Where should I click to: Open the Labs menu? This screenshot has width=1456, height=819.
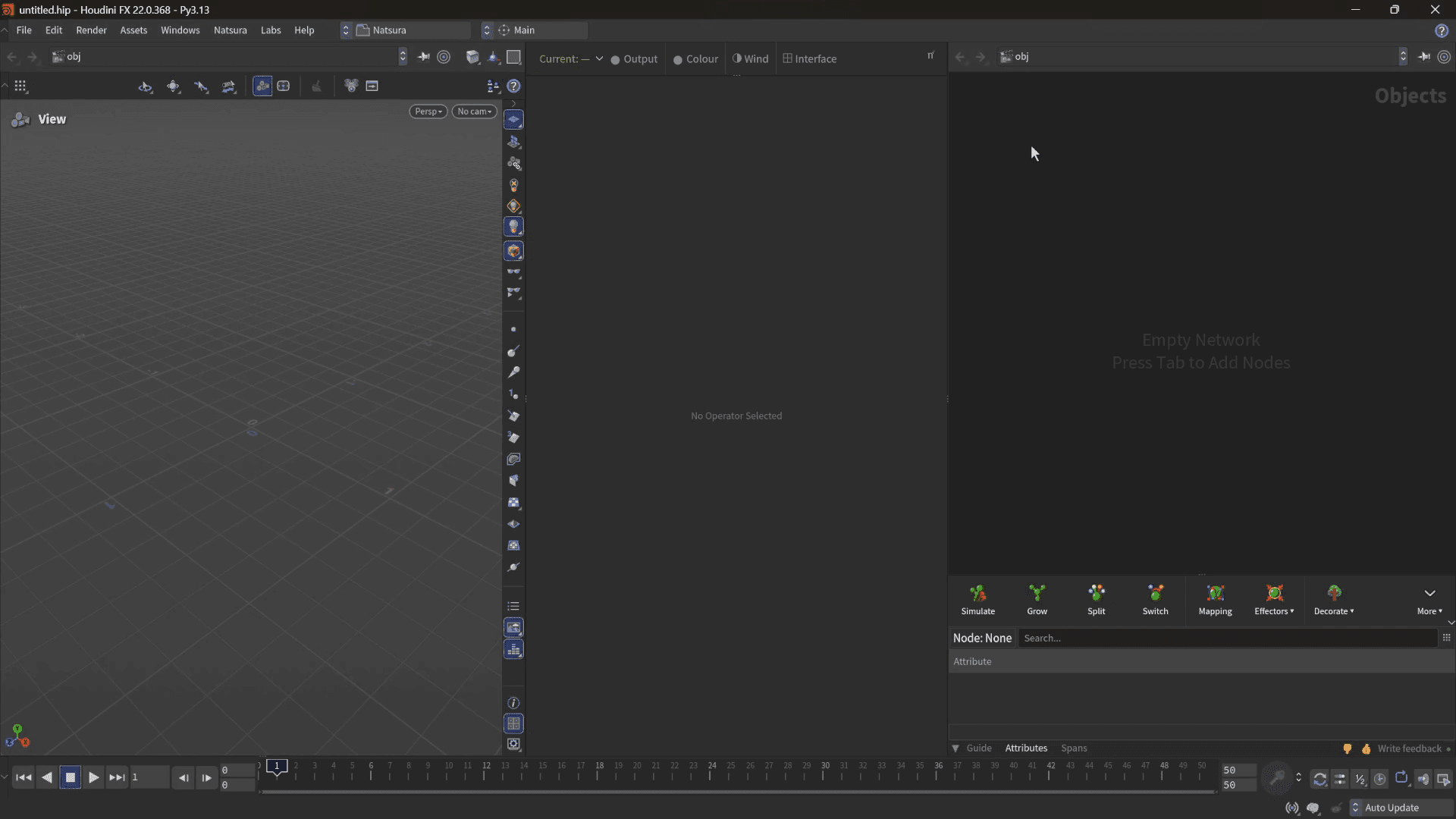pos(271,30)
